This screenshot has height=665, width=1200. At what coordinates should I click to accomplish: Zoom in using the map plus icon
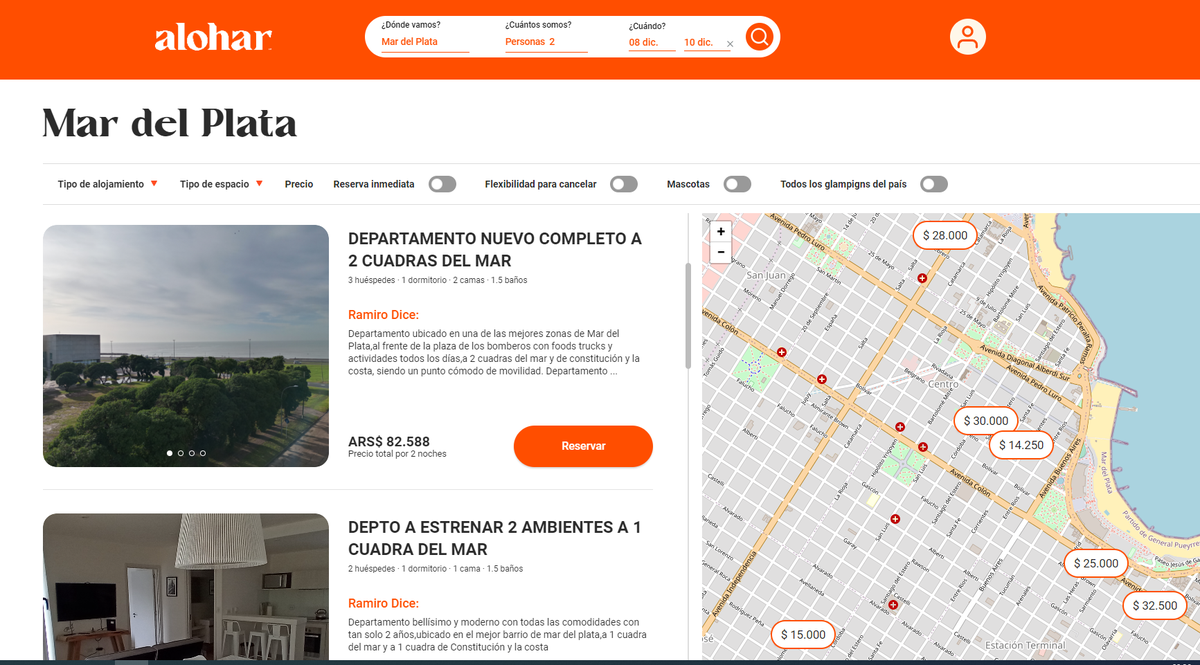720,231
